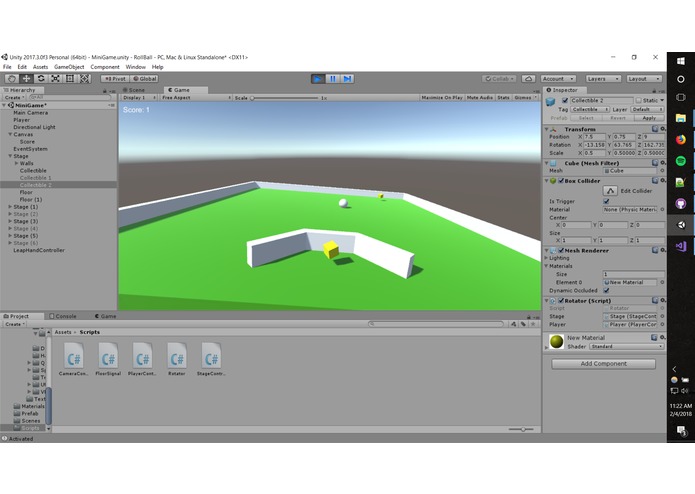
Task: Toggle the Mesh Renderer enabled checkbox
Action: coord(561,250)
